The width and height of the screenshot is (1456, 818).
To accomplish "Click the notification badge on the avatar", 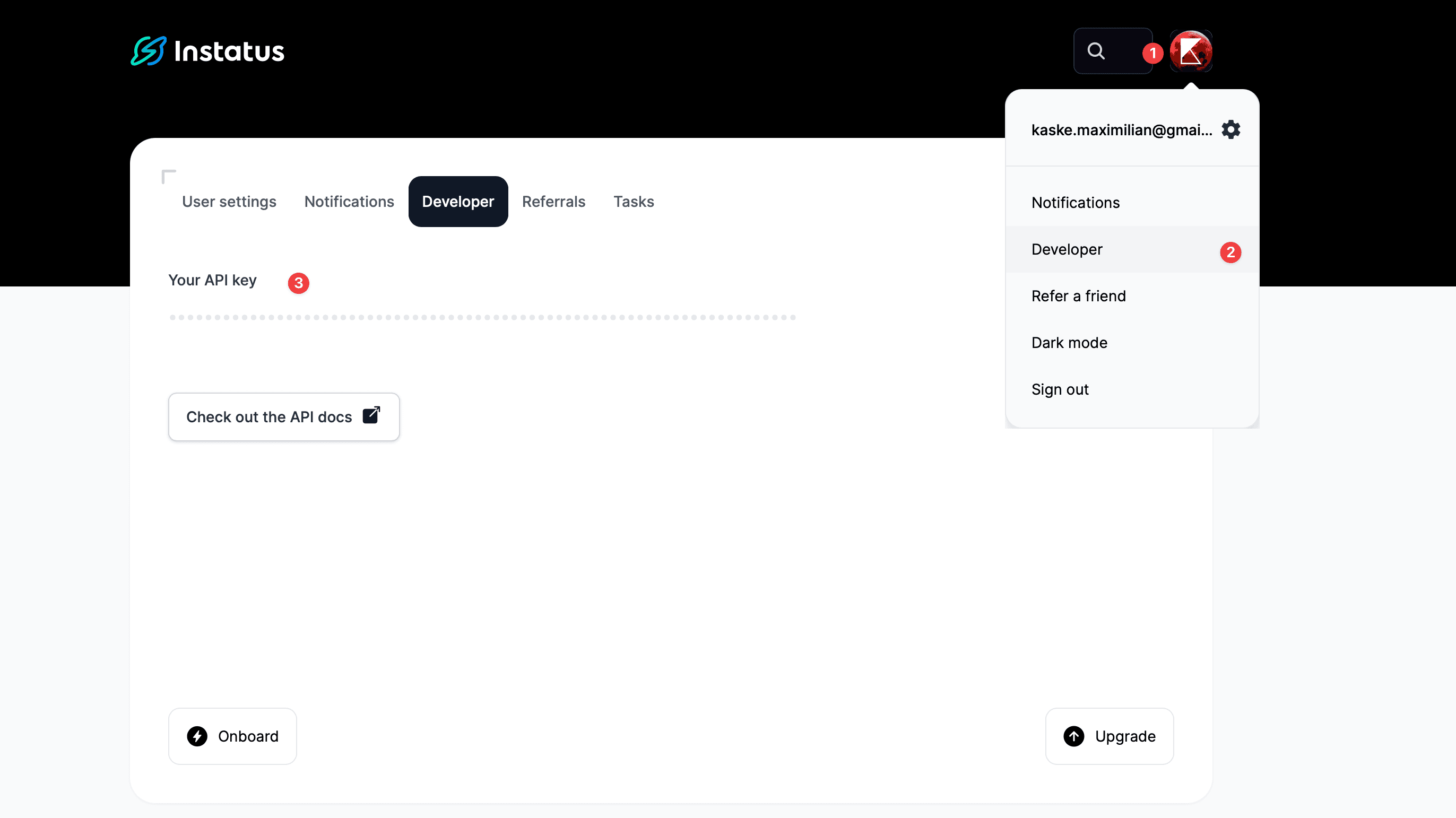I will [x=1152, y=53].
